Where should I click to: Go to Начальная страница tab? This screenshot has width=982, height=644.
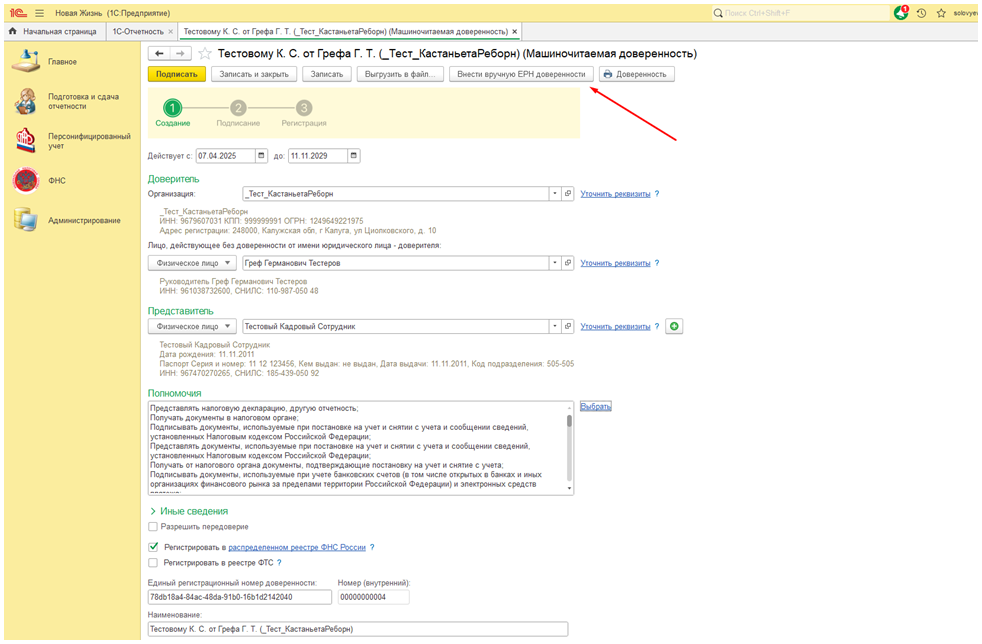click(59, 32)
